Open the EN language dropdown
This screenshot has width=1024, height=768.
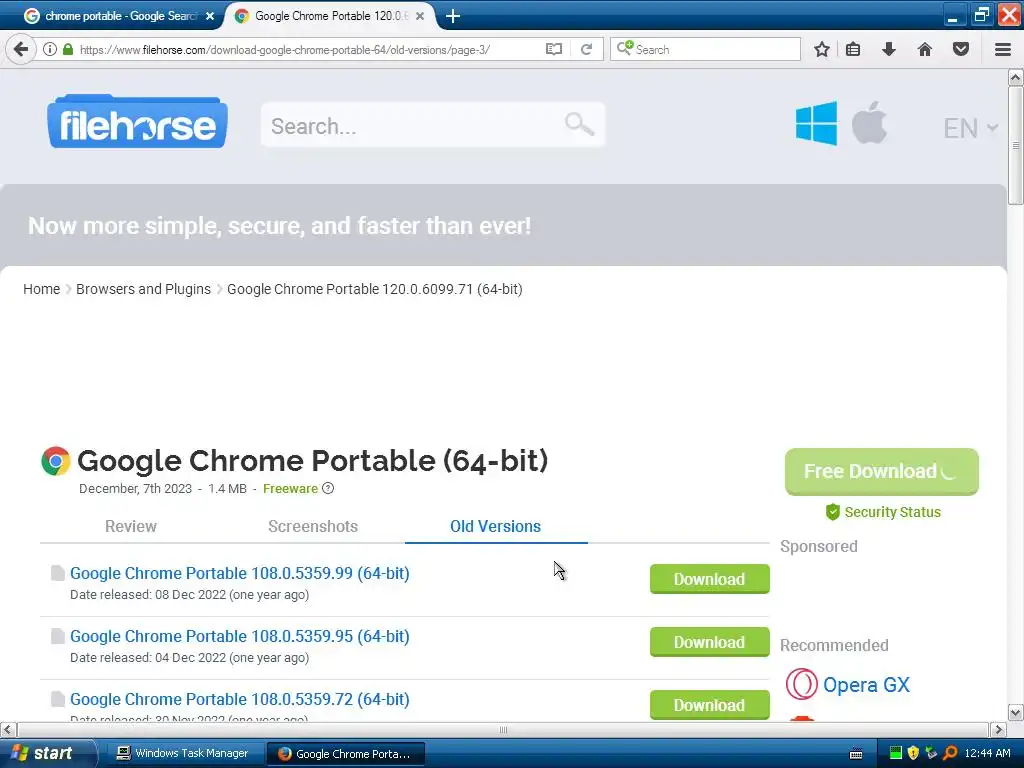[x=970, y=128]
